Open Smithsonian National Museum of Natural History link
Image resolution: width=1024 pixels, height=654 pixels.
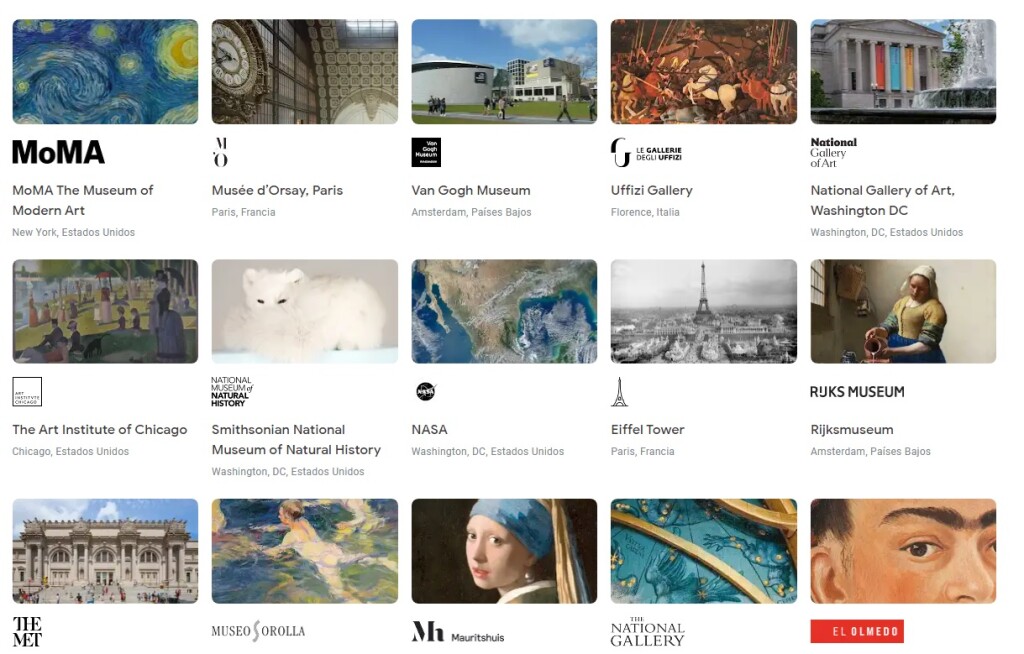tap(296, 439)
